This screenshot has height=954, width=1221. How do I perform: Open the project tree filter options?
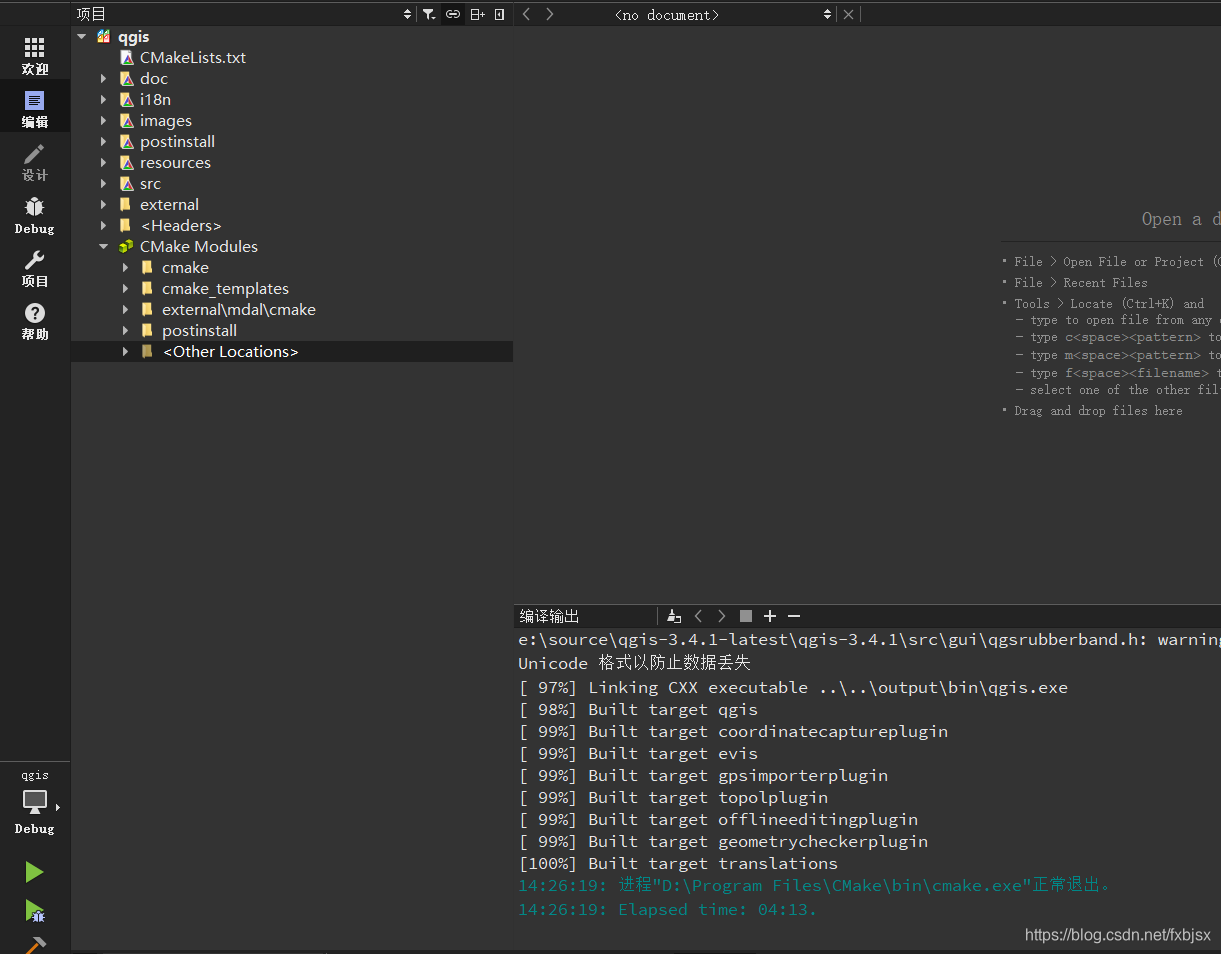click(429, 14)
